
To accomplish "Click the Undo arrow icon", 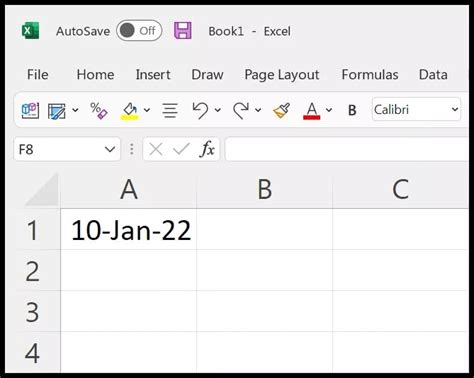I will (x=200, y=110).
